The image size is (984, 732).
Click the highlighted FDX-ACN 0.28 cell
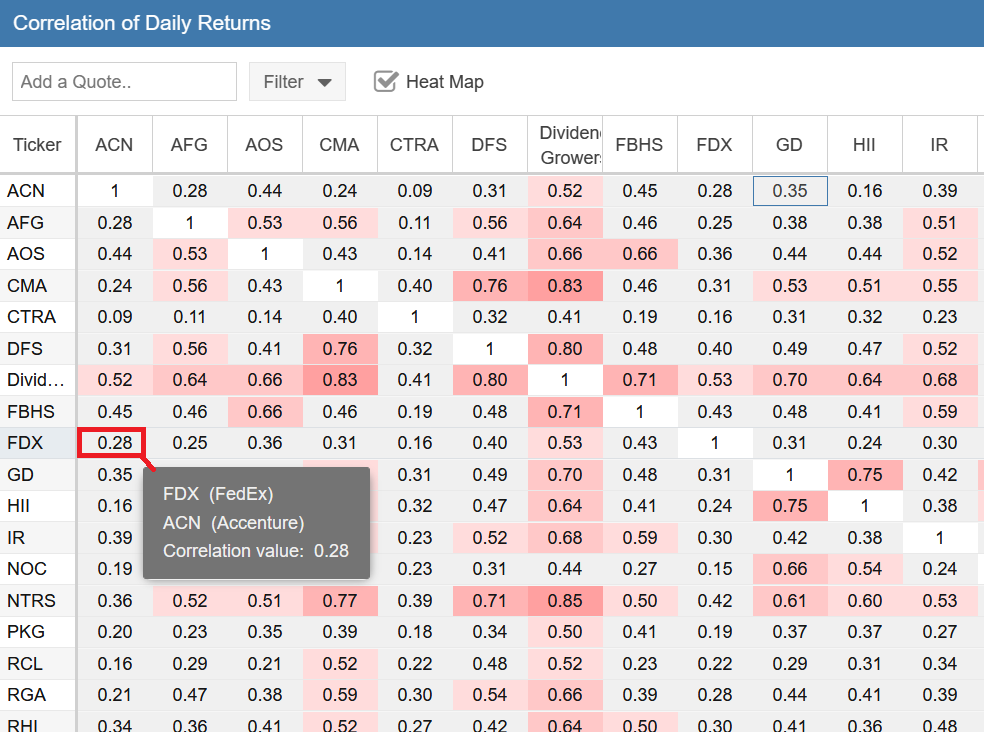pos(114,443)
